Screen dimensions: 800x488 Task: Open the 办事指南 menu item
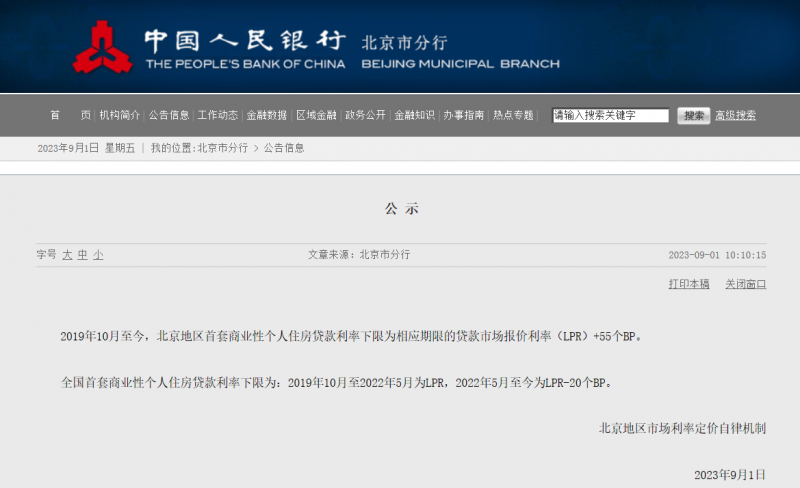point(463,115)
